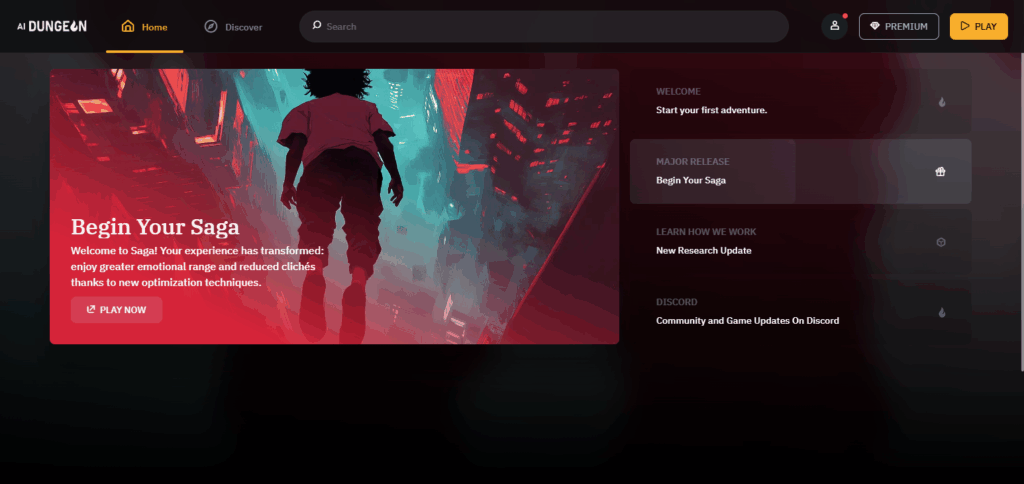
Task: Click the DISCORD label text
Action: (677, 302)
